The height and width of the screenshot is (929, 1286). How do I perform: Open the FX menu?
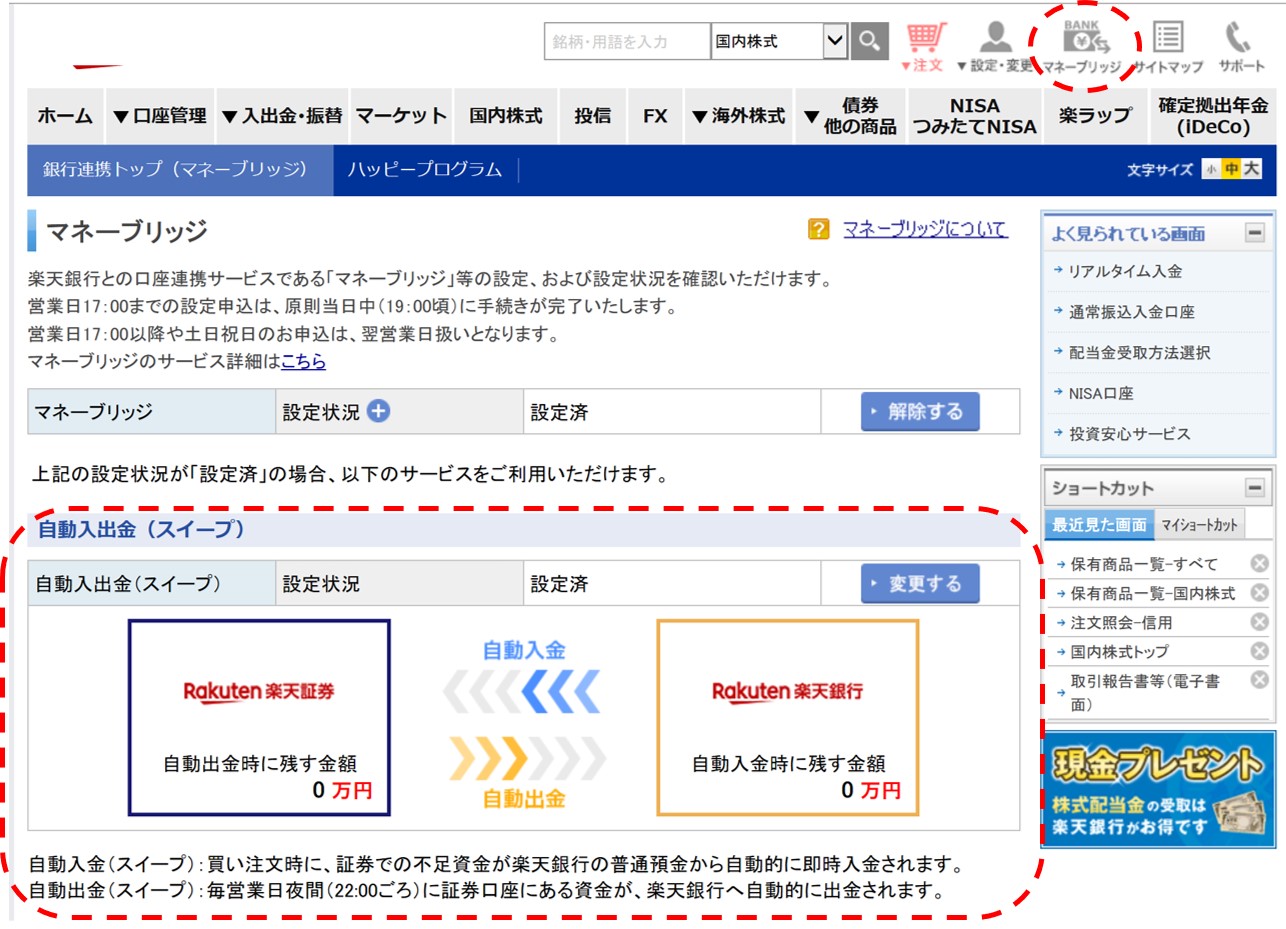tap(655, 116)
